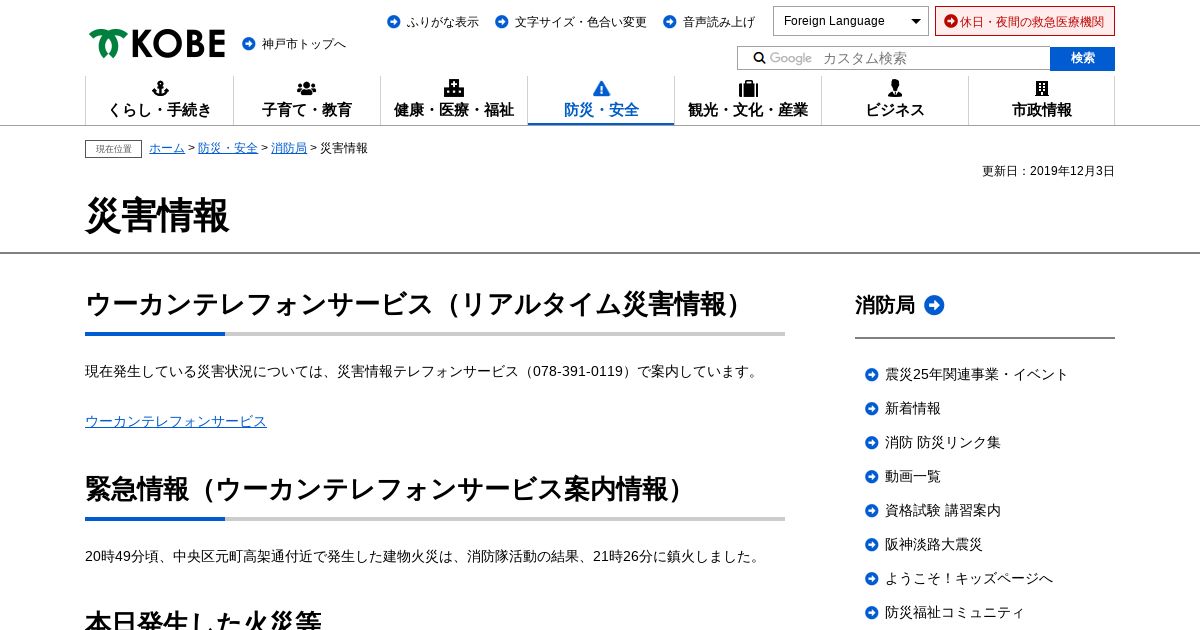Viewport: 1200px width, 630px height.
Task: Click anchor icon above くらし・手続き
Action: coord(160,88)
